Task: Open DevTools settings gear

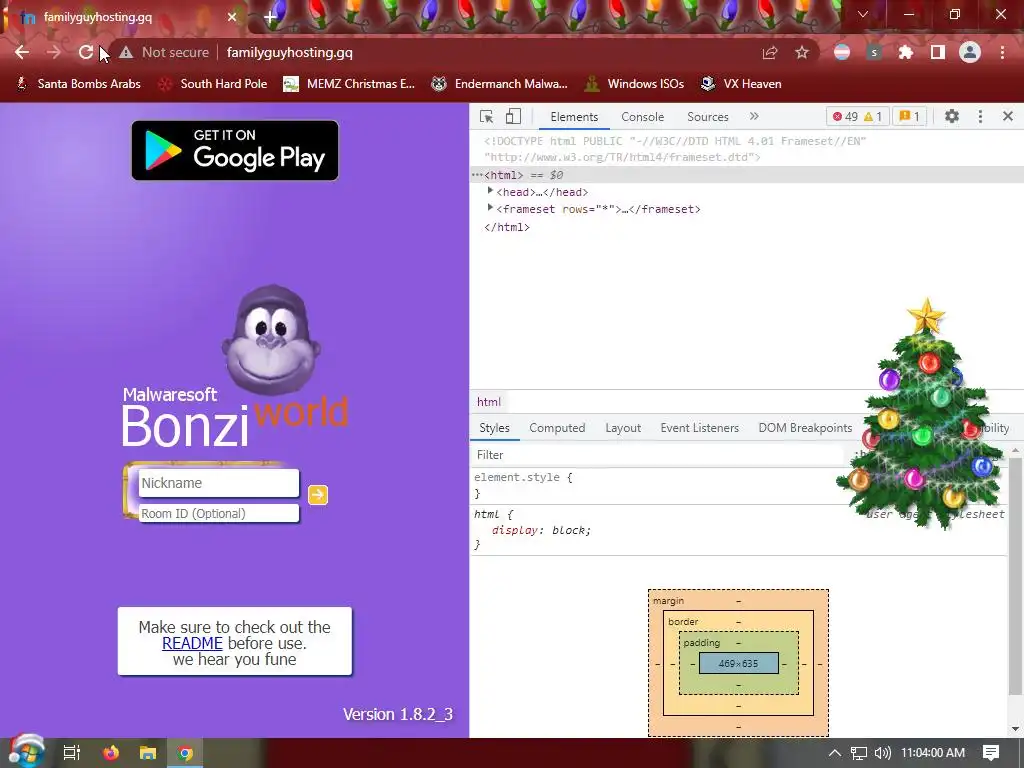Action: click(x=952, y=116)
